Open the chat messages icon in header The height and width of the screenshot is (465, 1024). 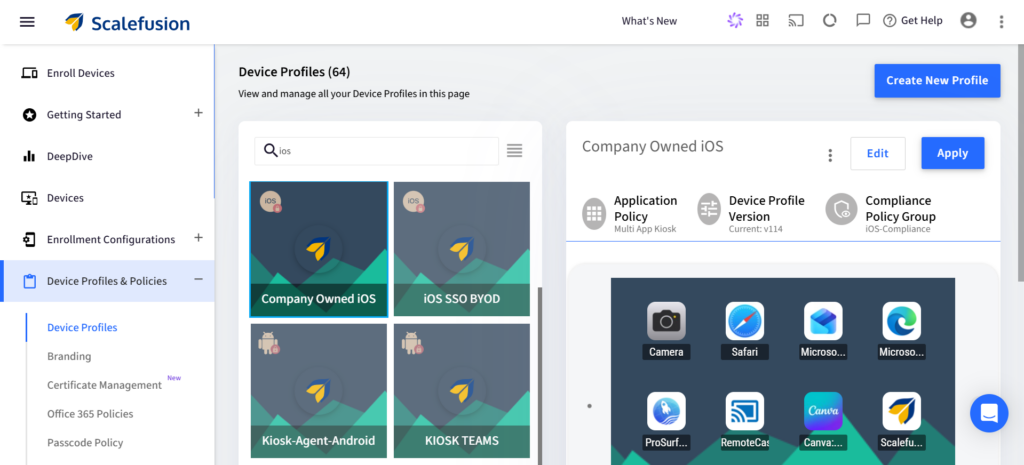(x=863, y=21)
